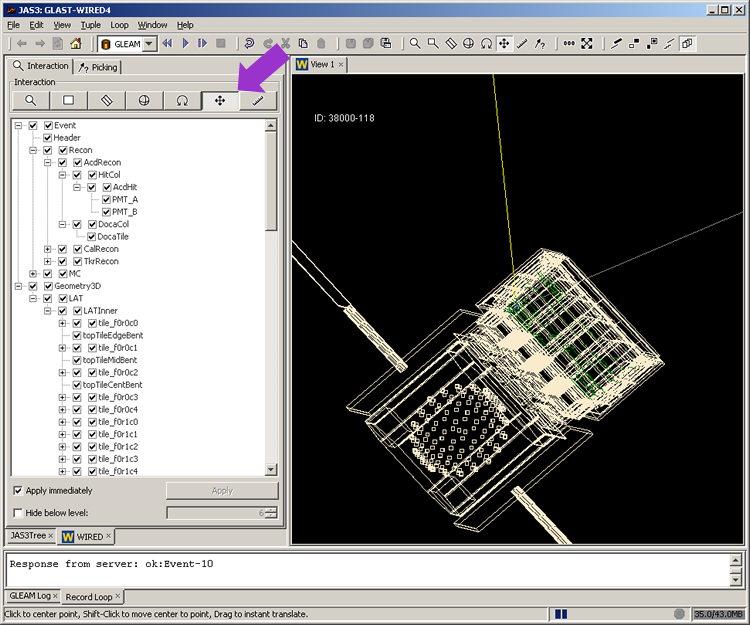The image size is (750, 625).
Task: Collapse the Geometry3D tree node
Action: (18, 286)
